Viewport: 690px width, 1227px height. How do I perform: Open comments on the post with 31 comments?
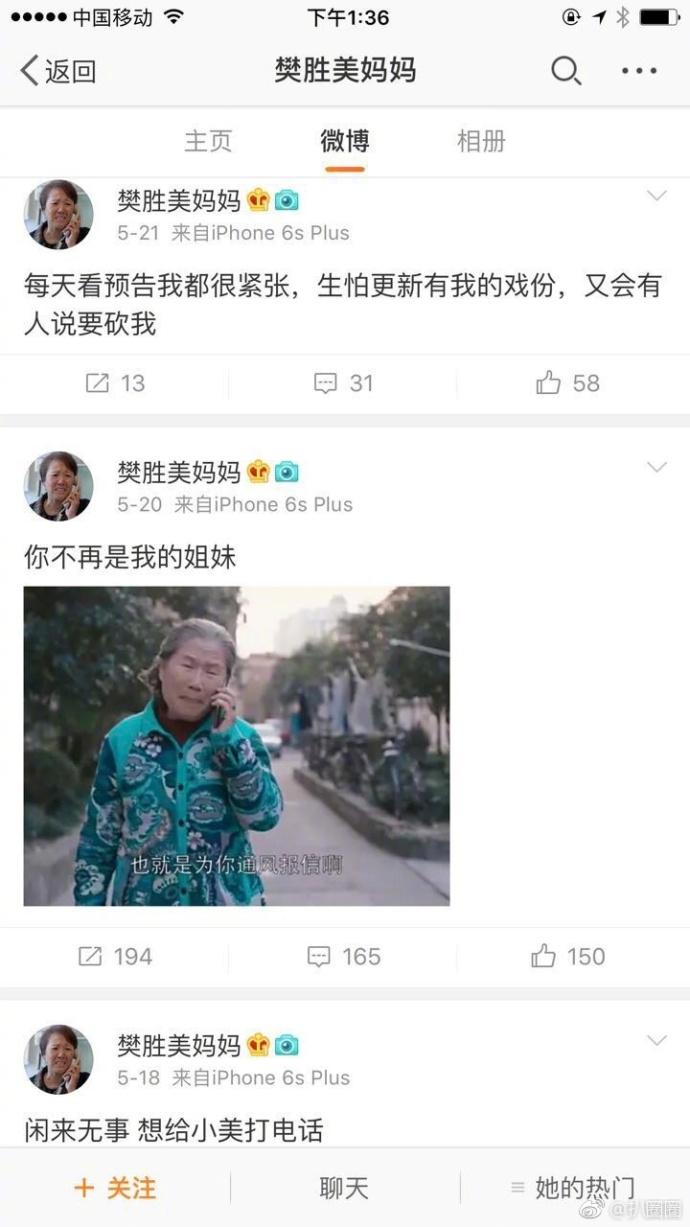[x=343, y=383]
